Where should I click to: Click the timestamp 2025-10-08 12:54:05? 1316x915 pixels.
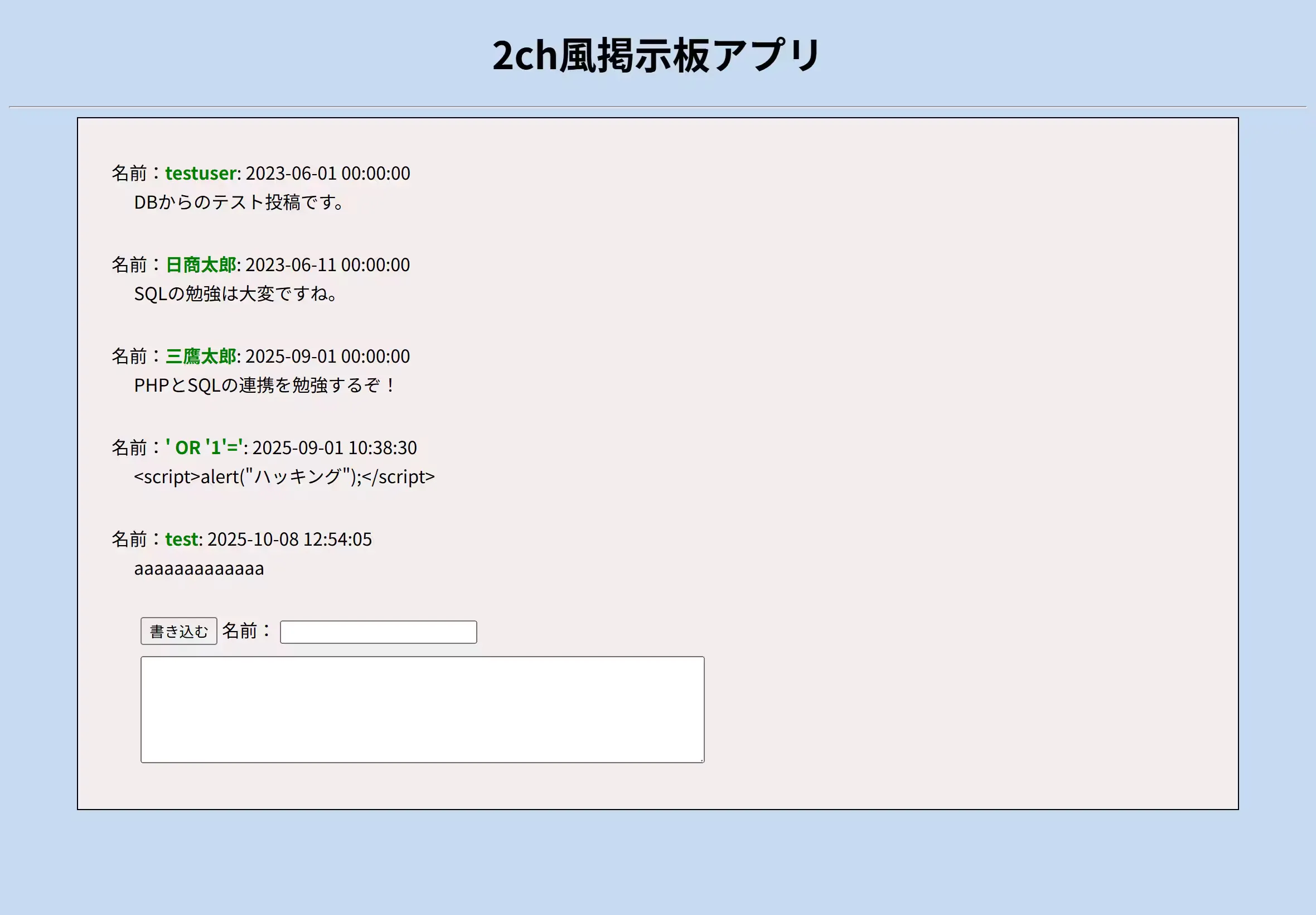290,539
